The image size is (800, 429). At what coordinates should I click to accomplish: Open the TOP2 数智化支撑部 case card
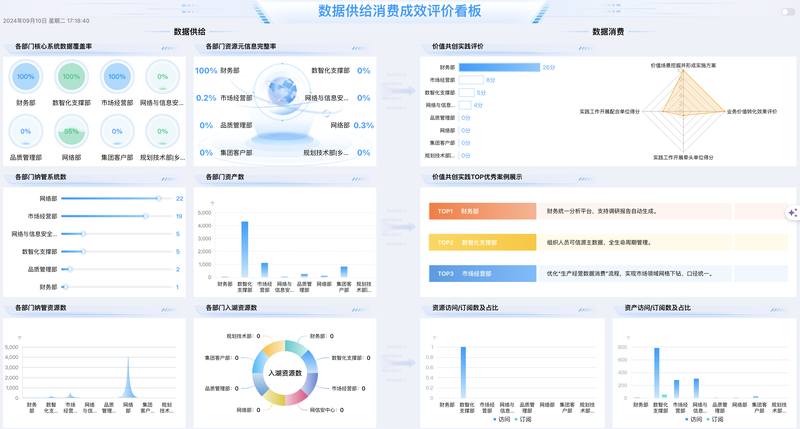[x=482, y=242]
